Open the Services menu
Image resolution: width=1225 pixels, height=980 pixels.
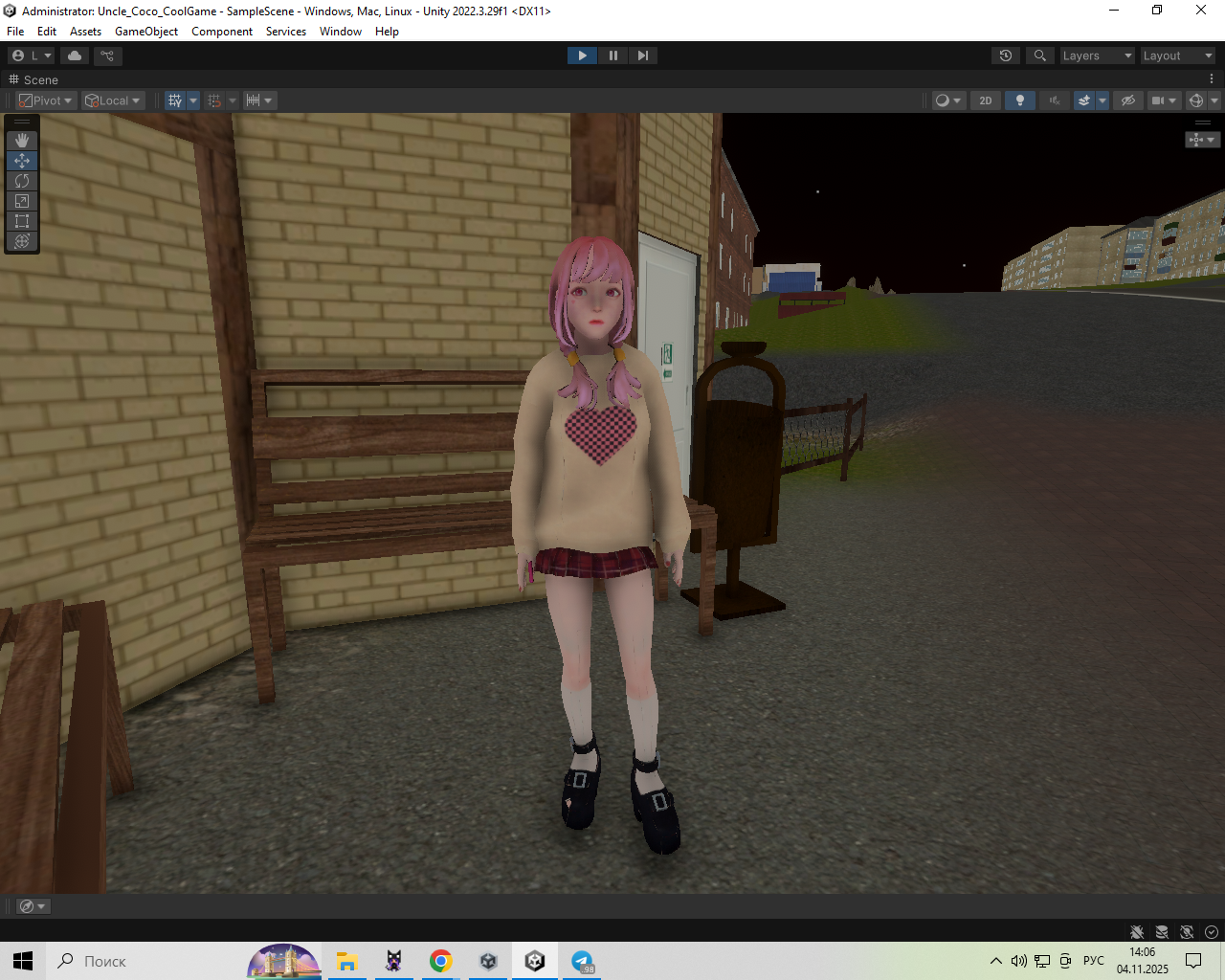coord(286,32)
